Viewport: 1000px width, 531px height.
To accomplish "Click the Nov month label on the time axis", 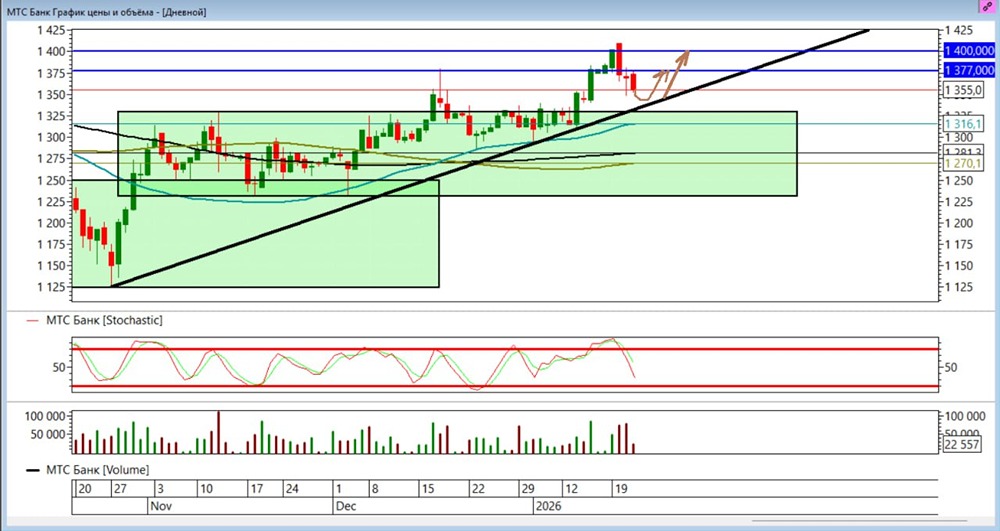I will point(161,506).
